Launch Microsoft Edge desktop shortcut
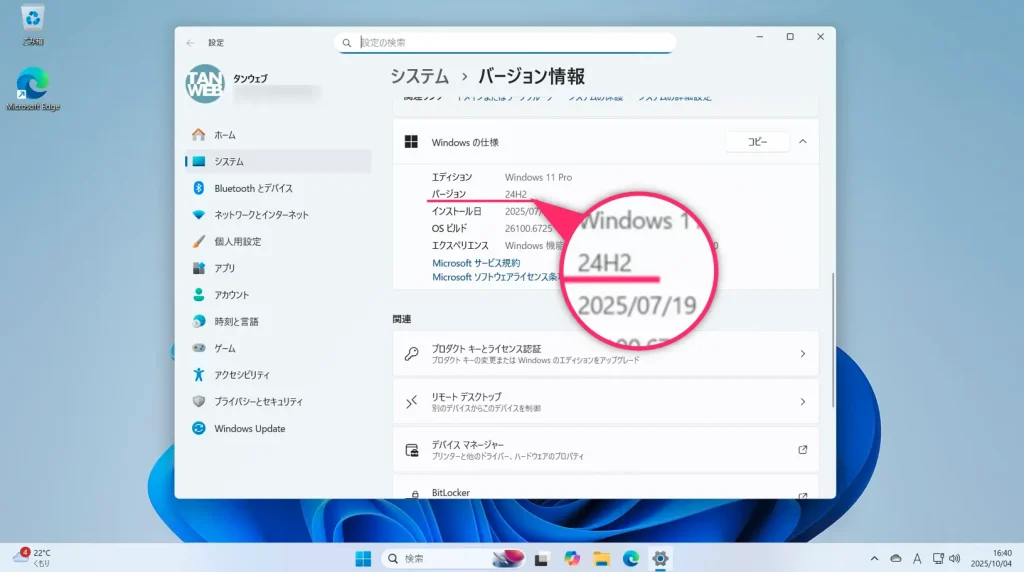Screen dimensions: 1024x572 33,84
